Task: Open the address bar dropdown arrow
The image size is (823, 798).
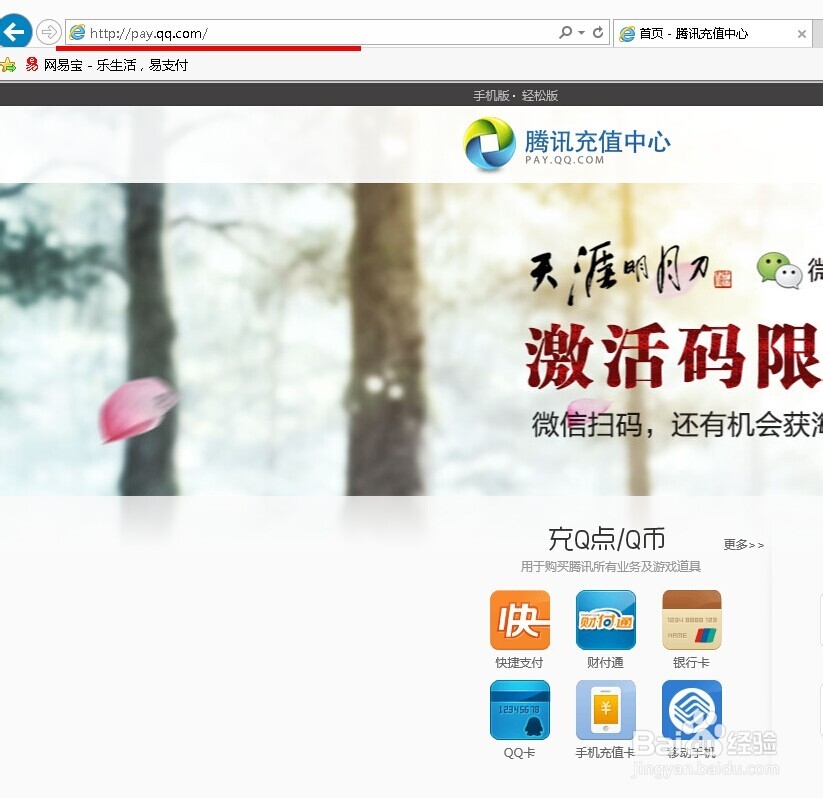Action: 582,33
